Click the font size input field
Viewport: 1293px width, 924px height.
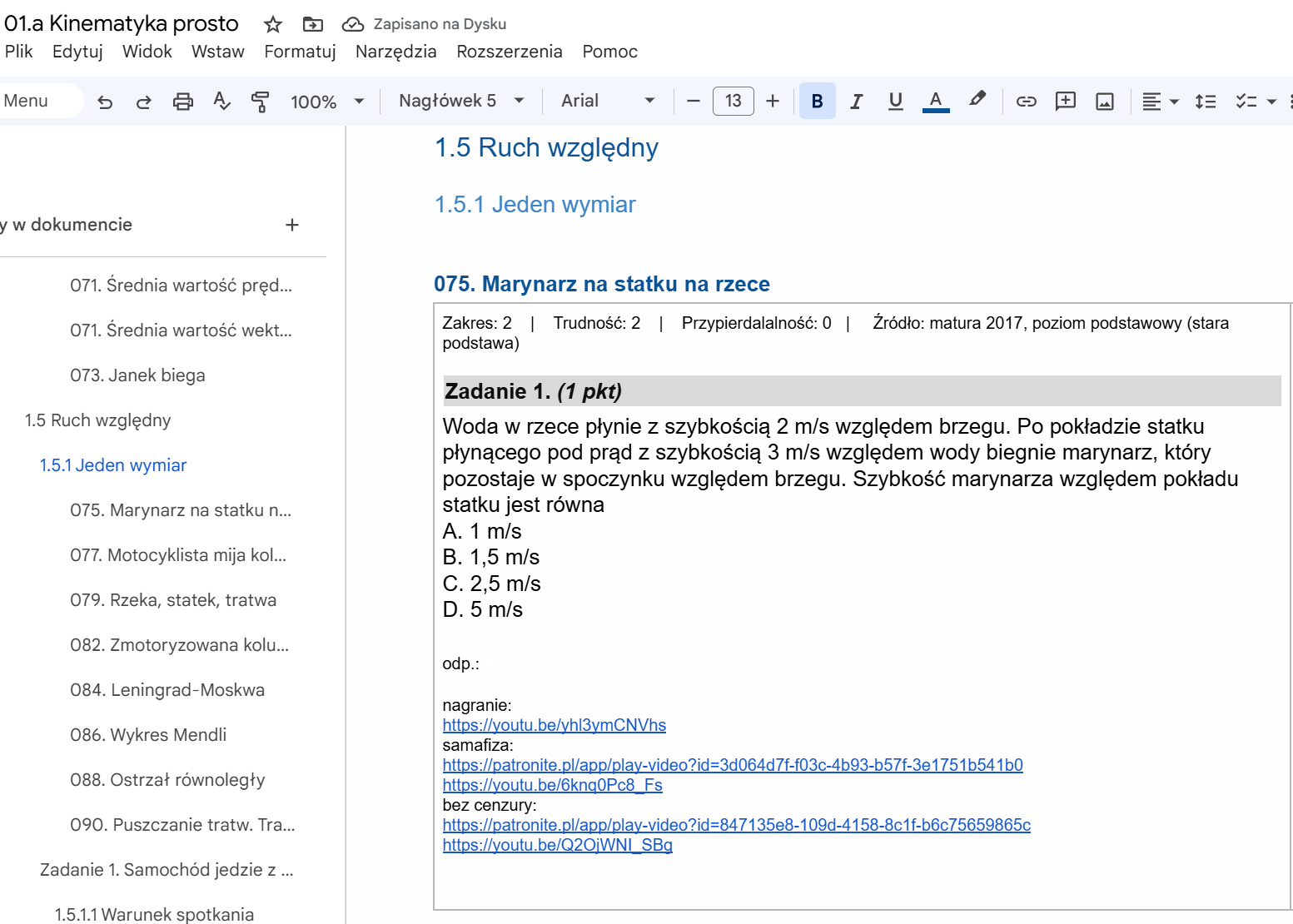(x=733, y=101)
